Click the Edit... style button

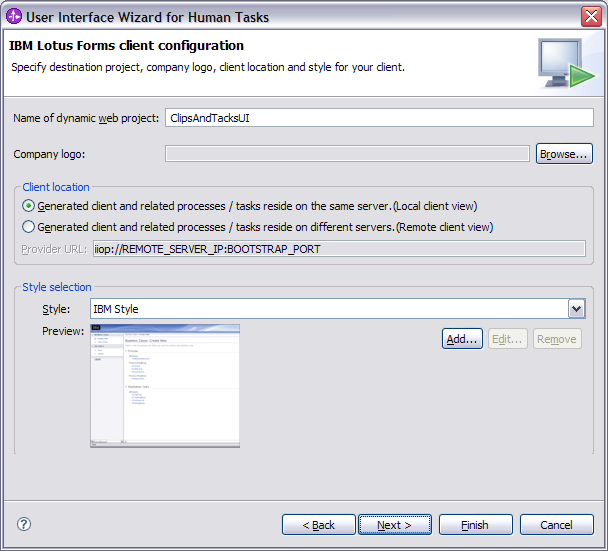pyautogui.click(x=508, y=339)
